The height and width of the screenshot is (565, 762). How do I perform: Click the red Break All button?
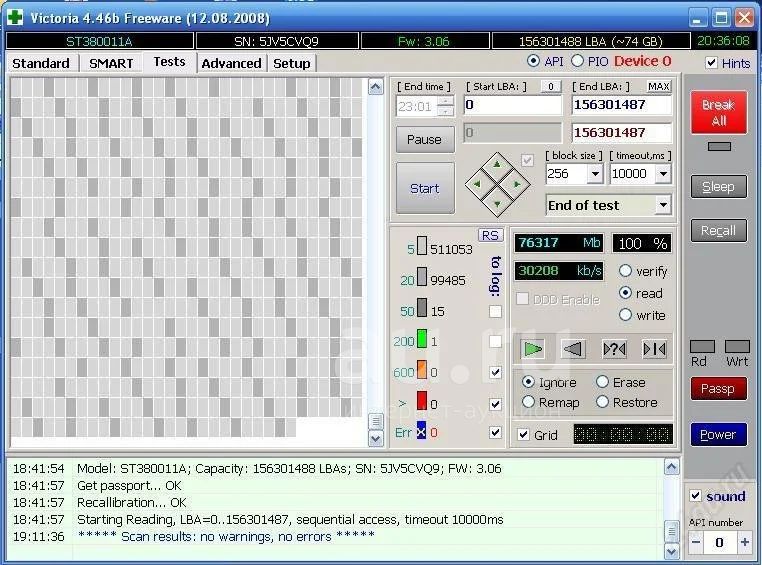[x=719, y=112]
